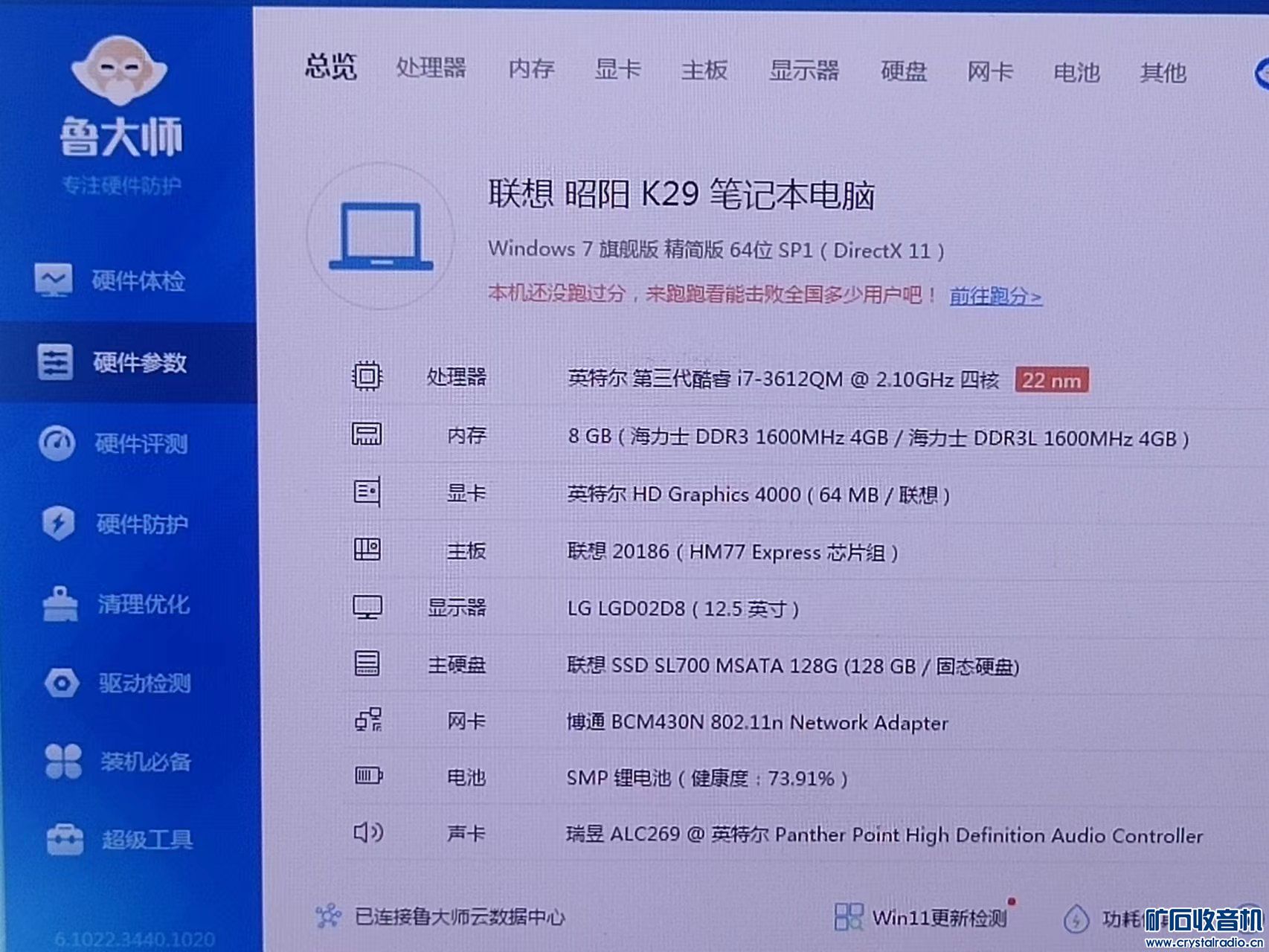Image resolution: width=1269 pixels, height=952 pixels.
Task: Click 联想 昭阳 K29 笔记本电脑 title
Action: tap(681, 194)
